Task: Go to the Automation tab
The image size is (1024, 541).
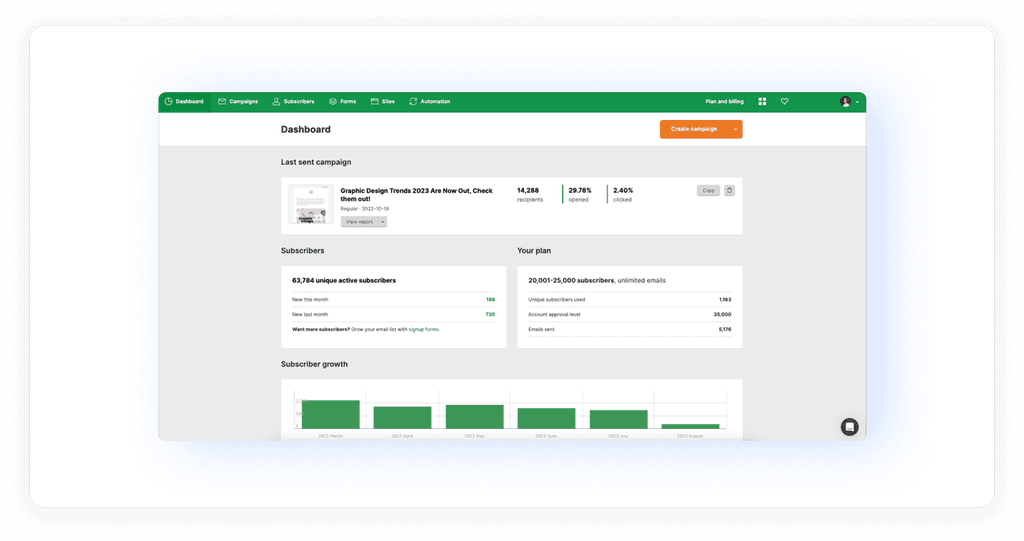Action: click(x=429, y=102)
